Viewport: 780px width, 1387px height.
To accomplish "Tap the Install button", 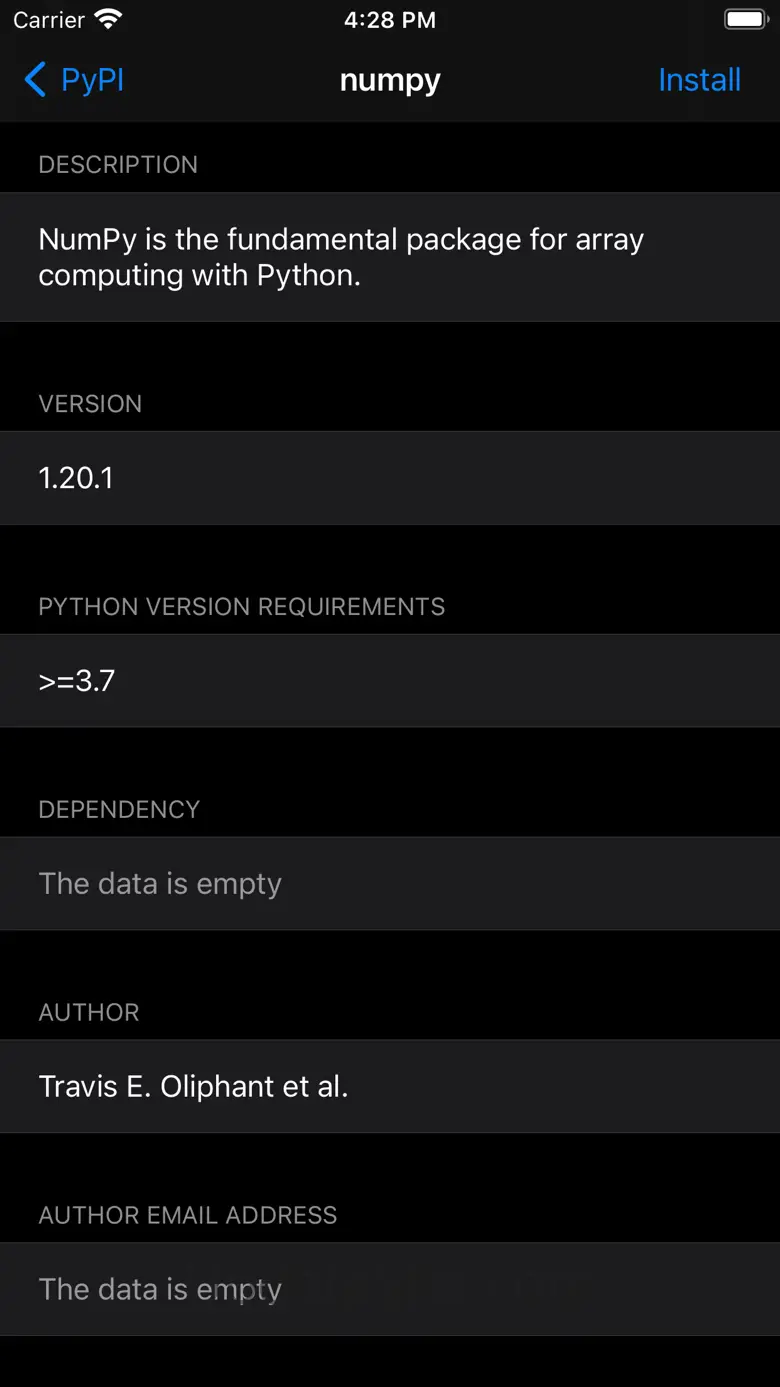I will click(x=699, y=80).
